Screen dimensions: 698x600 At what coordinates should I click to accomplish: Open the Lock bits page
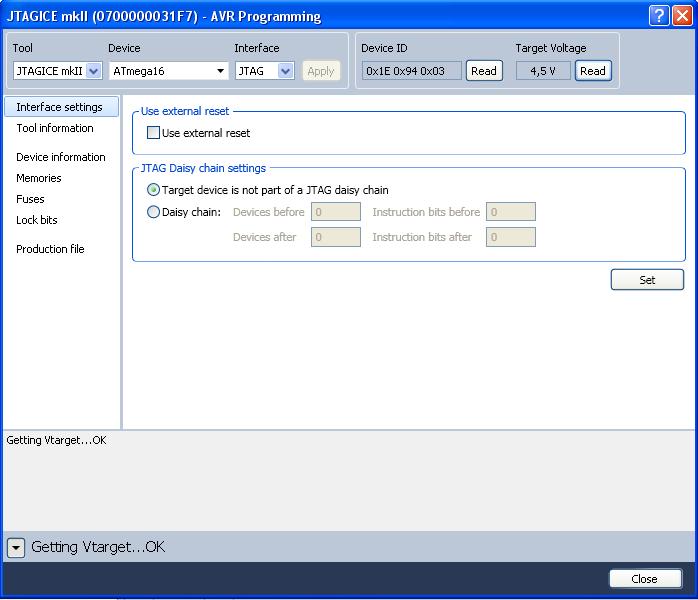[x=37, y=220]
